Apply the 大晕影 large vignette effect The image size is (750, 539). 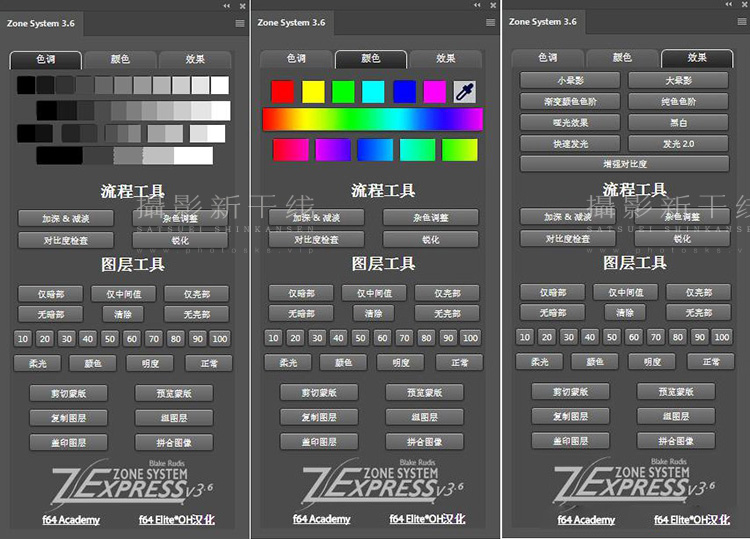tap(678, 80)
